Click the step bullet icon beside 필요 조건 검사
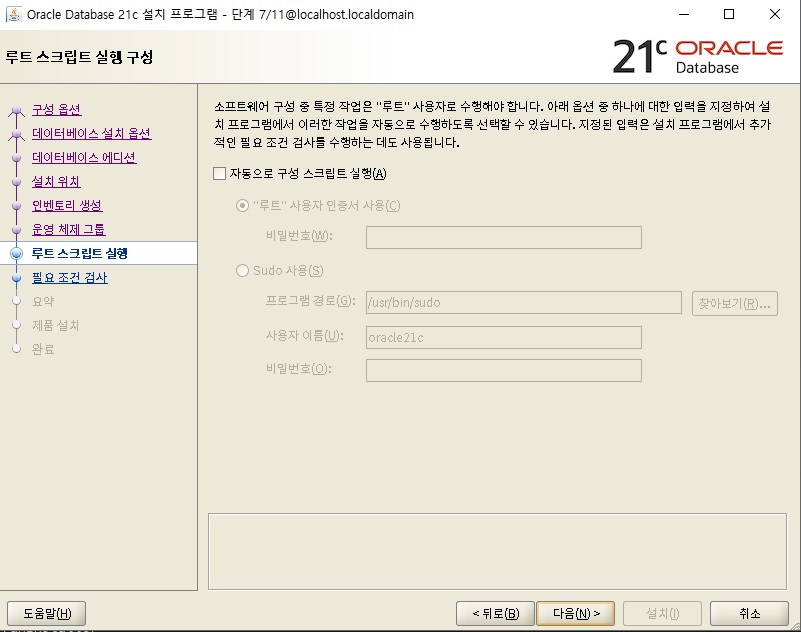The height and width of the screenshot is (632, 801). click(x=16, y=277)
